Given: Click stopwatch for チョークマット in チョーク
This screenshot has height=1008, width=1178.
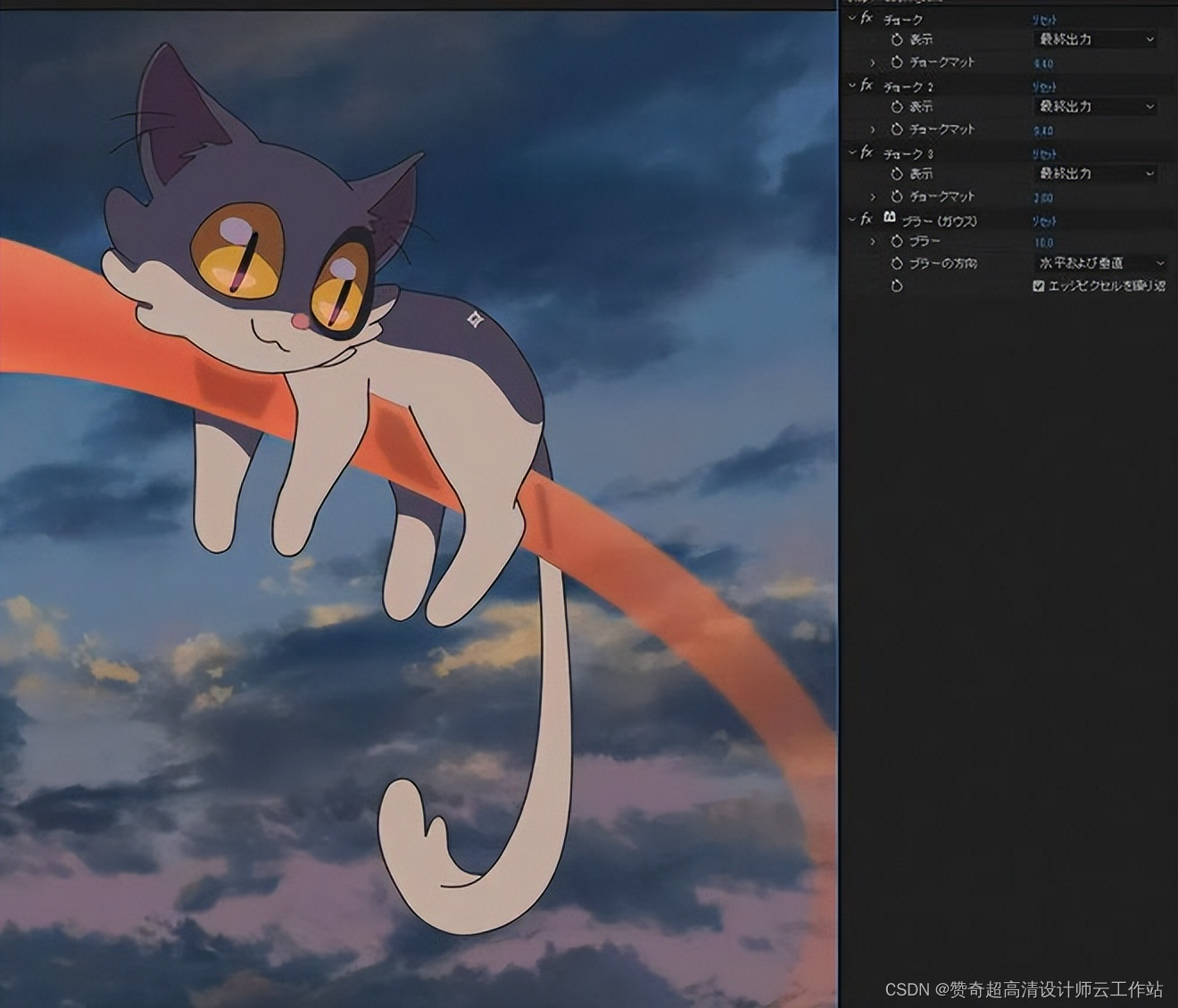Looking at the screenshot, I should point(897,62).
